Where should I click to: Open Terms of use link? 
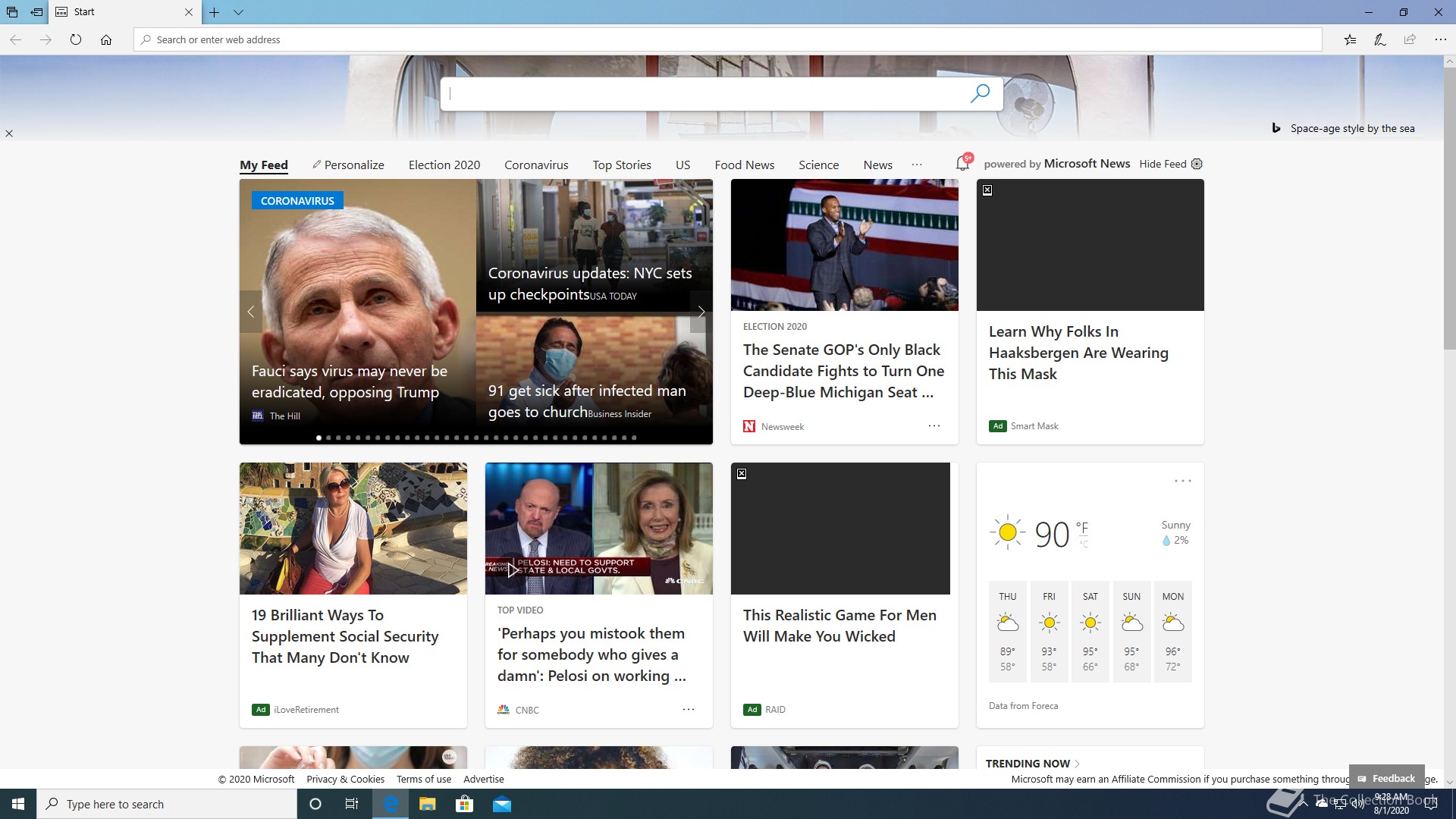(x=423, y=779)
